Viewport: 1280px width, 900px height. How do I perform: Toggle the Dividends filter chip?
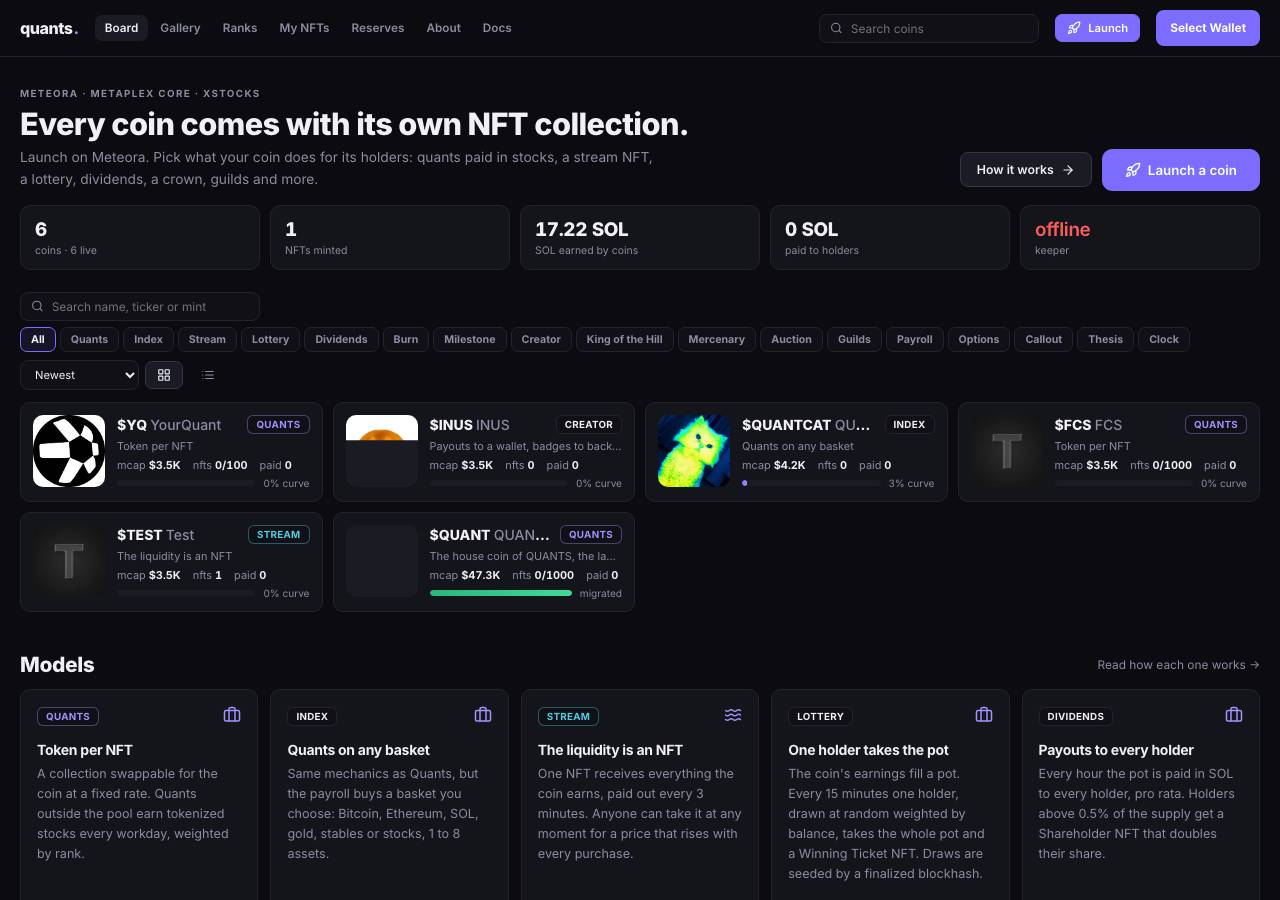tap(341, 339)
